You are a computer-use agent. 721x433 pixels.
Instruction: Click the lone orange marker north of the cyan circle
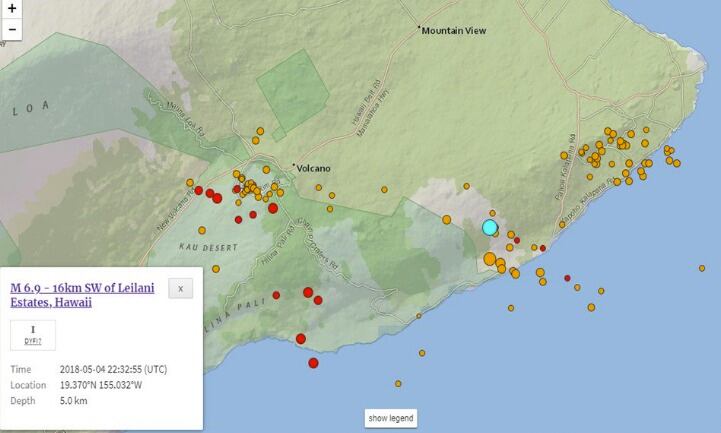coord(465,185)
